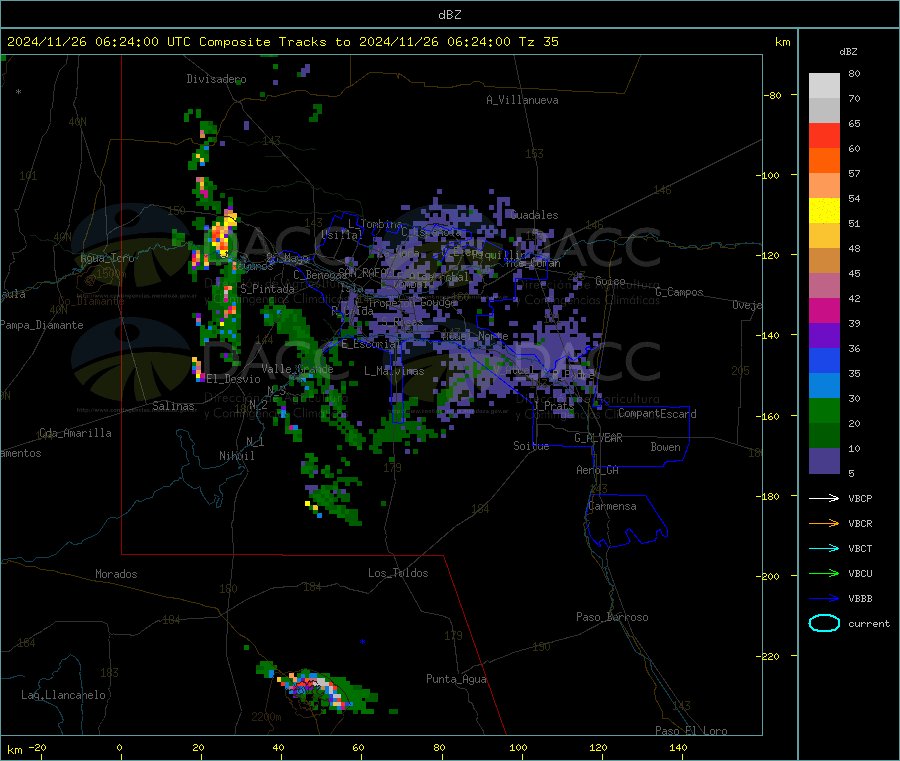The width and height of the screenshot is (900, 761).
Task: Click the cyan VBCT arrow in legend
Action: (824, 548)
